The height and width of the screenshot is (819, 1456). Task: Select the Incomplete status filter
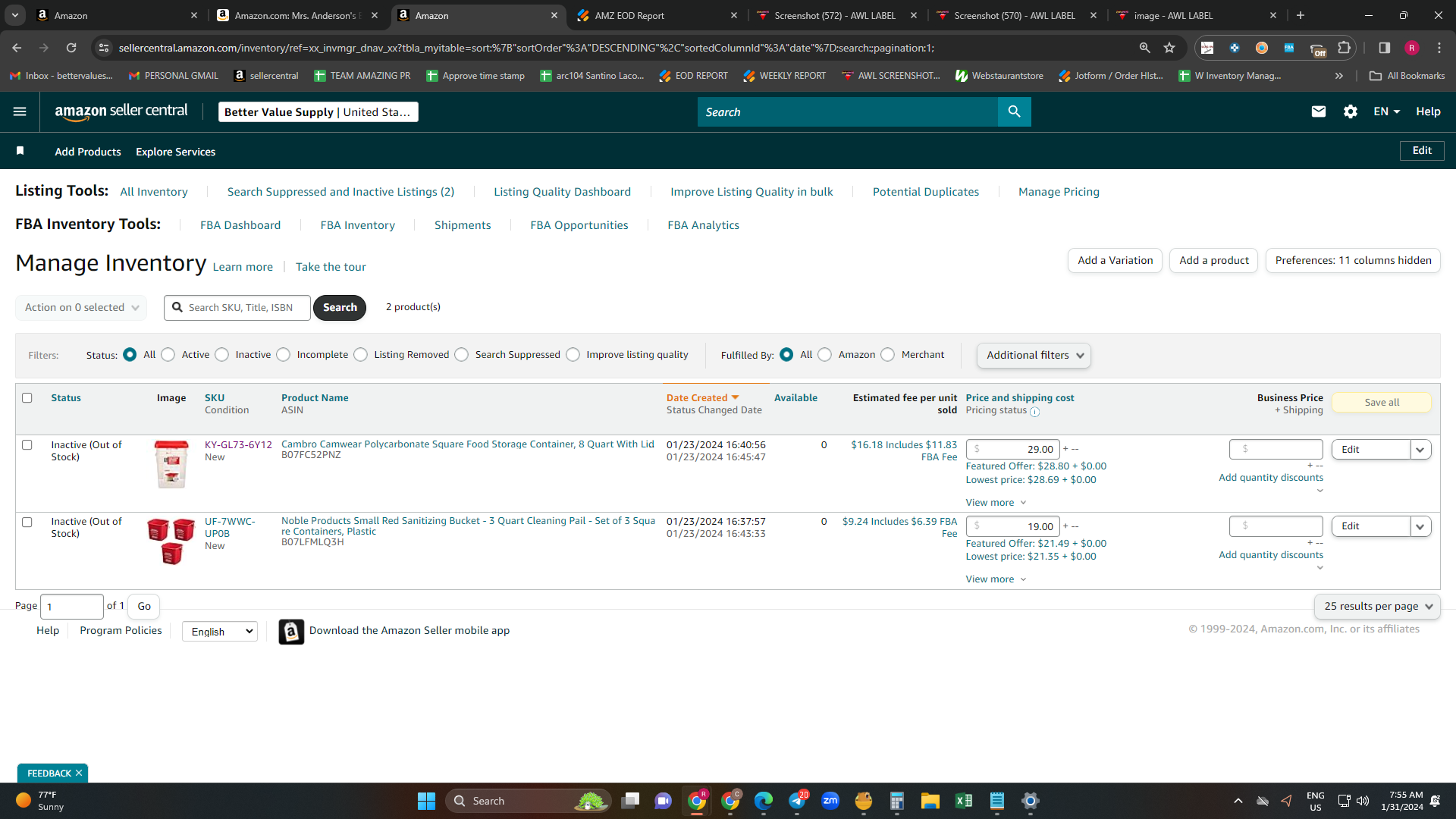point(284,355)
